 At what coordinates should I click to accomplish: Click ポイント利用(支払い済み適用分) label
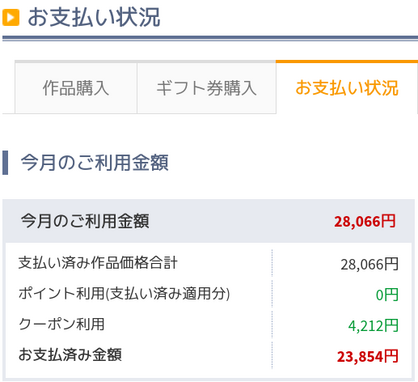[x=124, y=294]
